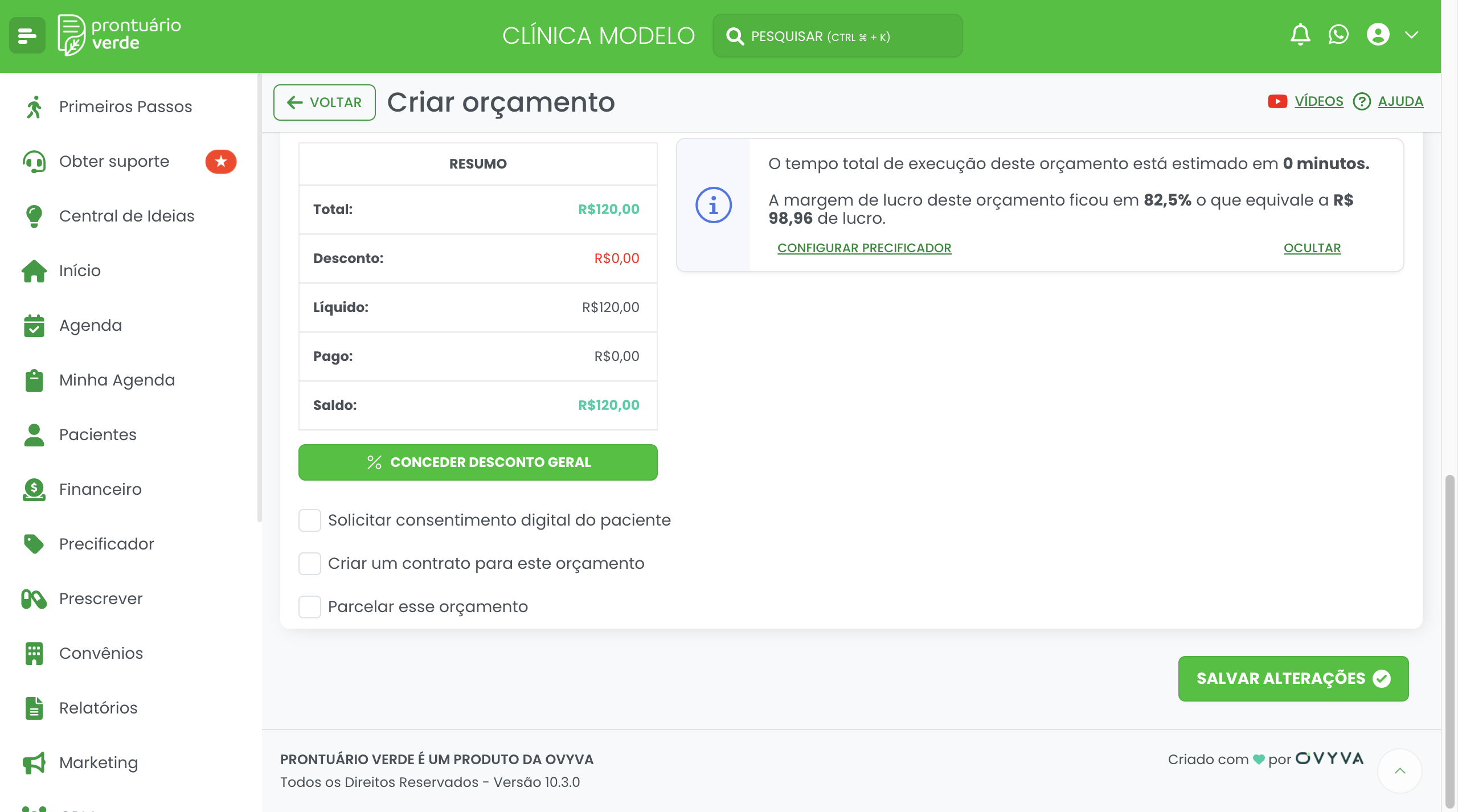Open the Configurar Precificador link

point(864,248)
